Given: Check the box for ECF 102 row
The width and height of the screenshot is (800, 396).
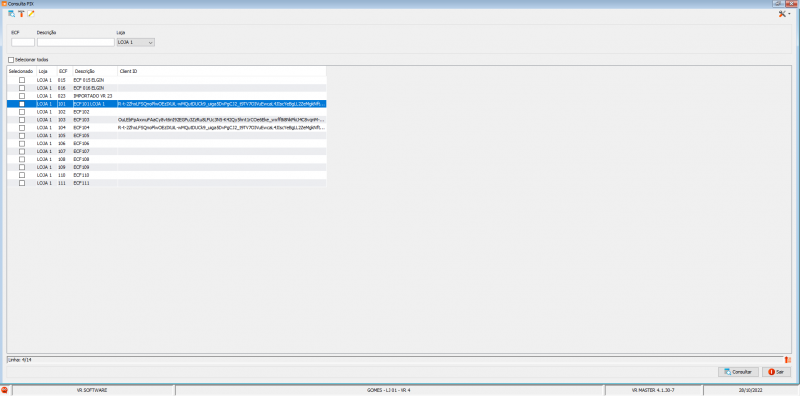Looking at the screenshot, I should 22,112.
